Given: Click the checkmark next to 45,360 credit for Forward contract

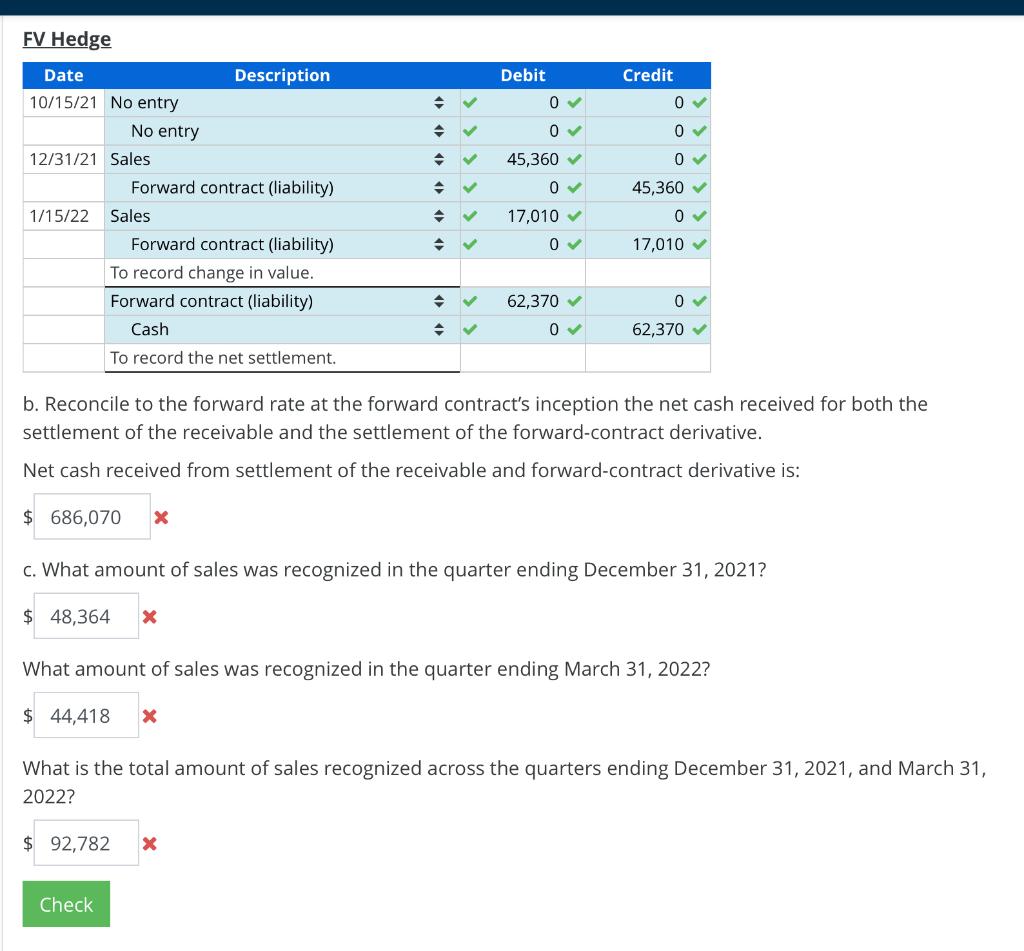Looking at the screenshot, I should tap(700, 187).
